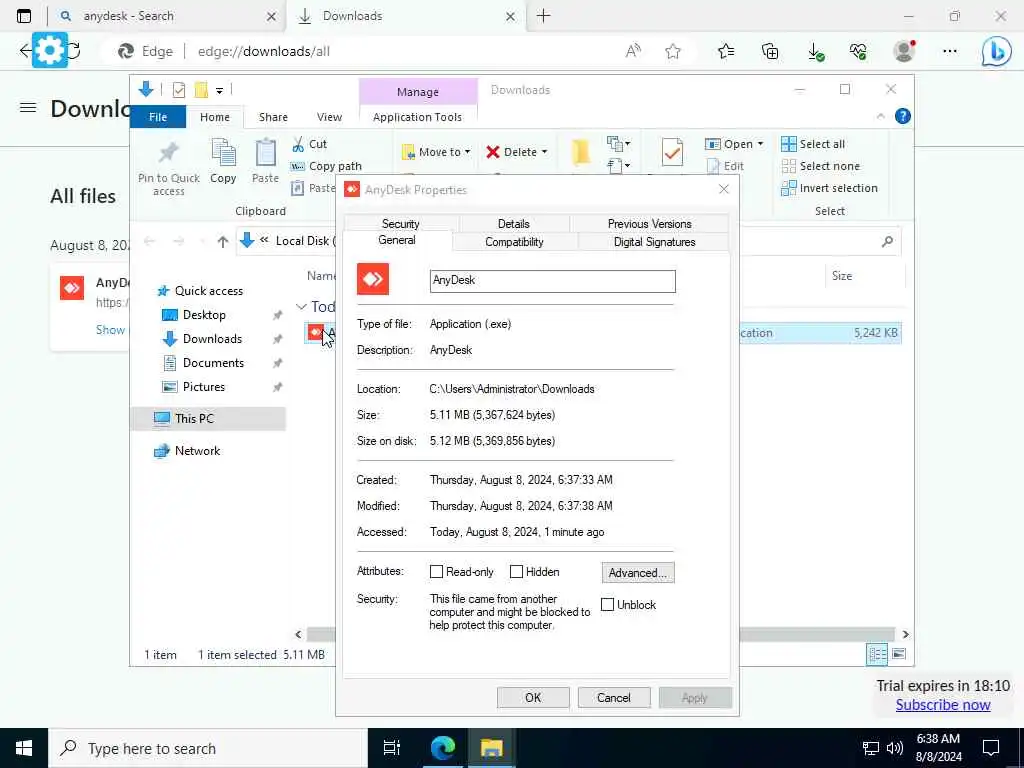Click OK in AnyDesk Properties
1024x768 pixels.
coord(533,697)
